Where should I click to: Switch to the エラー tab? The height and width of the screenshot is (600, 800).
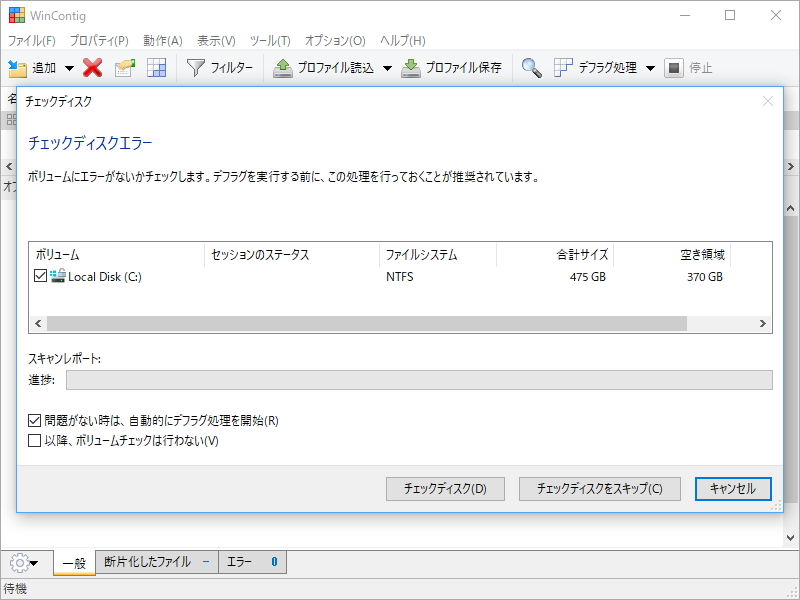[253, 562]
